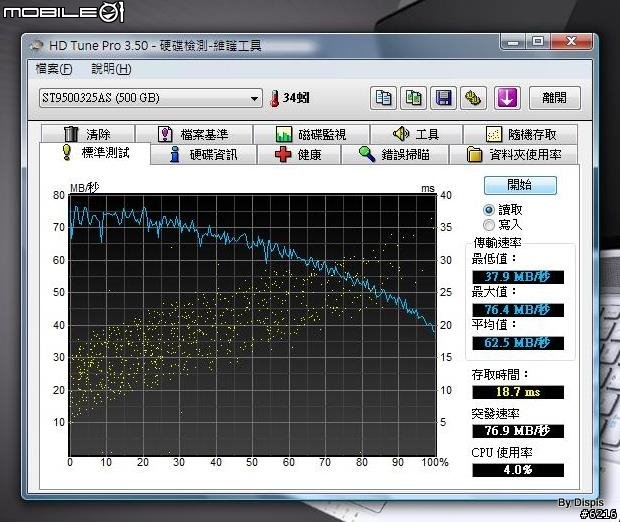Click the HD Tune title bar app icon

pos(37,46)
